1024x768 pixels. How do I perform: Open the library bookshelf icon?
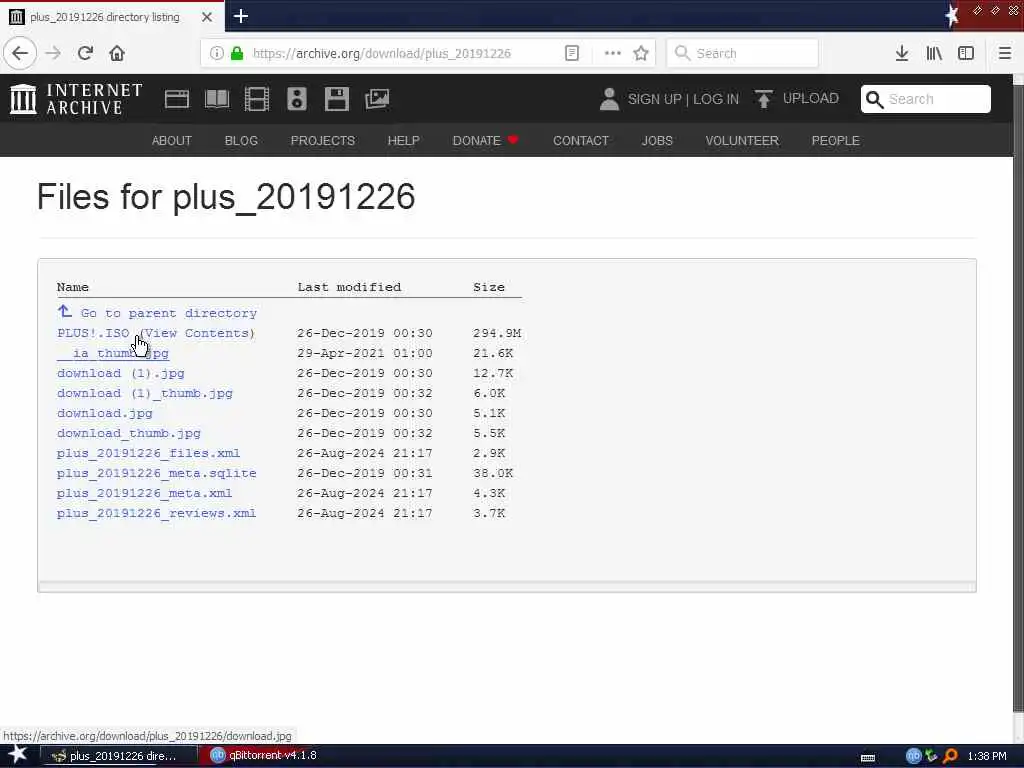pos(934,53)
